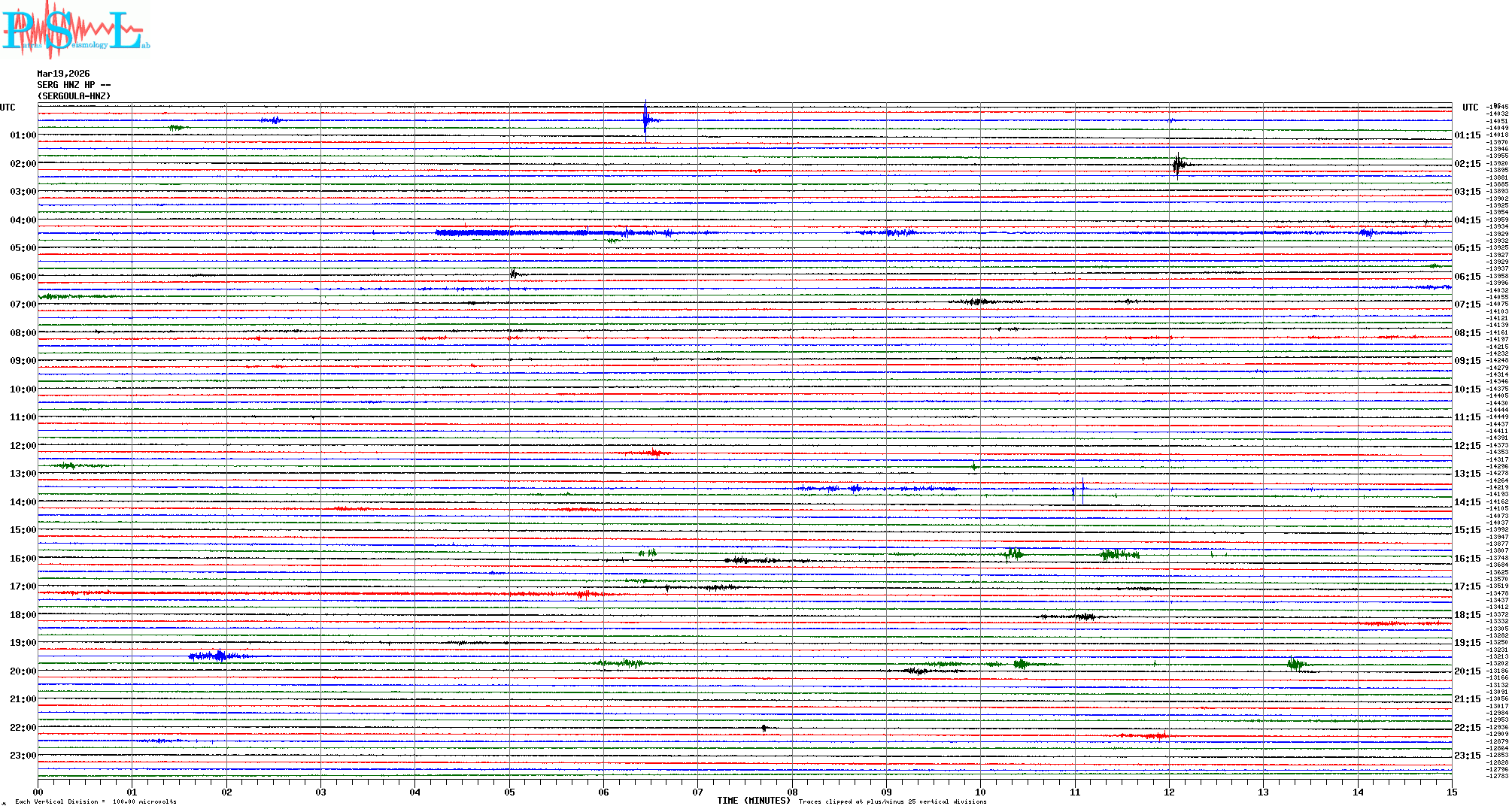Click the 16:15 time label on right
Image resolution: width=1512 pixels, height=812 pixels.
coord(1467,559)
